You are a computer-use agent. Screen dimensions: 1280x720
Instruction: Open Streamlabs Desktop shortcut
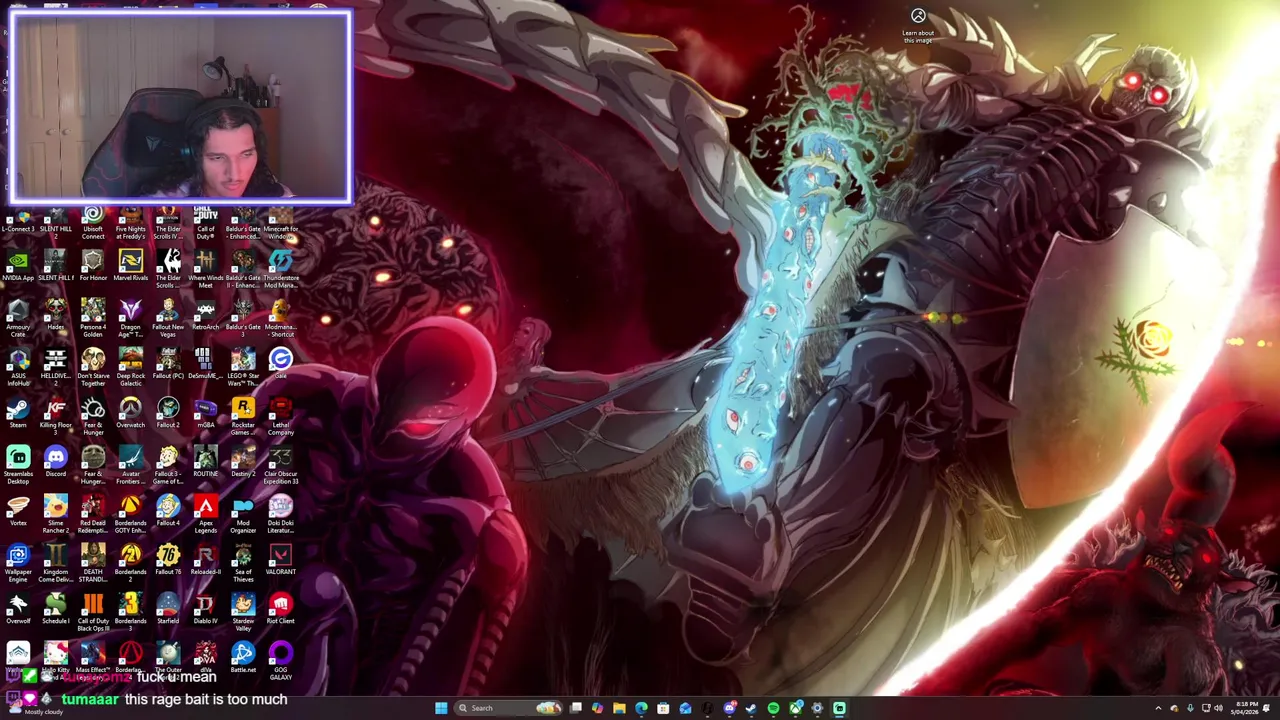pos(18,466)
